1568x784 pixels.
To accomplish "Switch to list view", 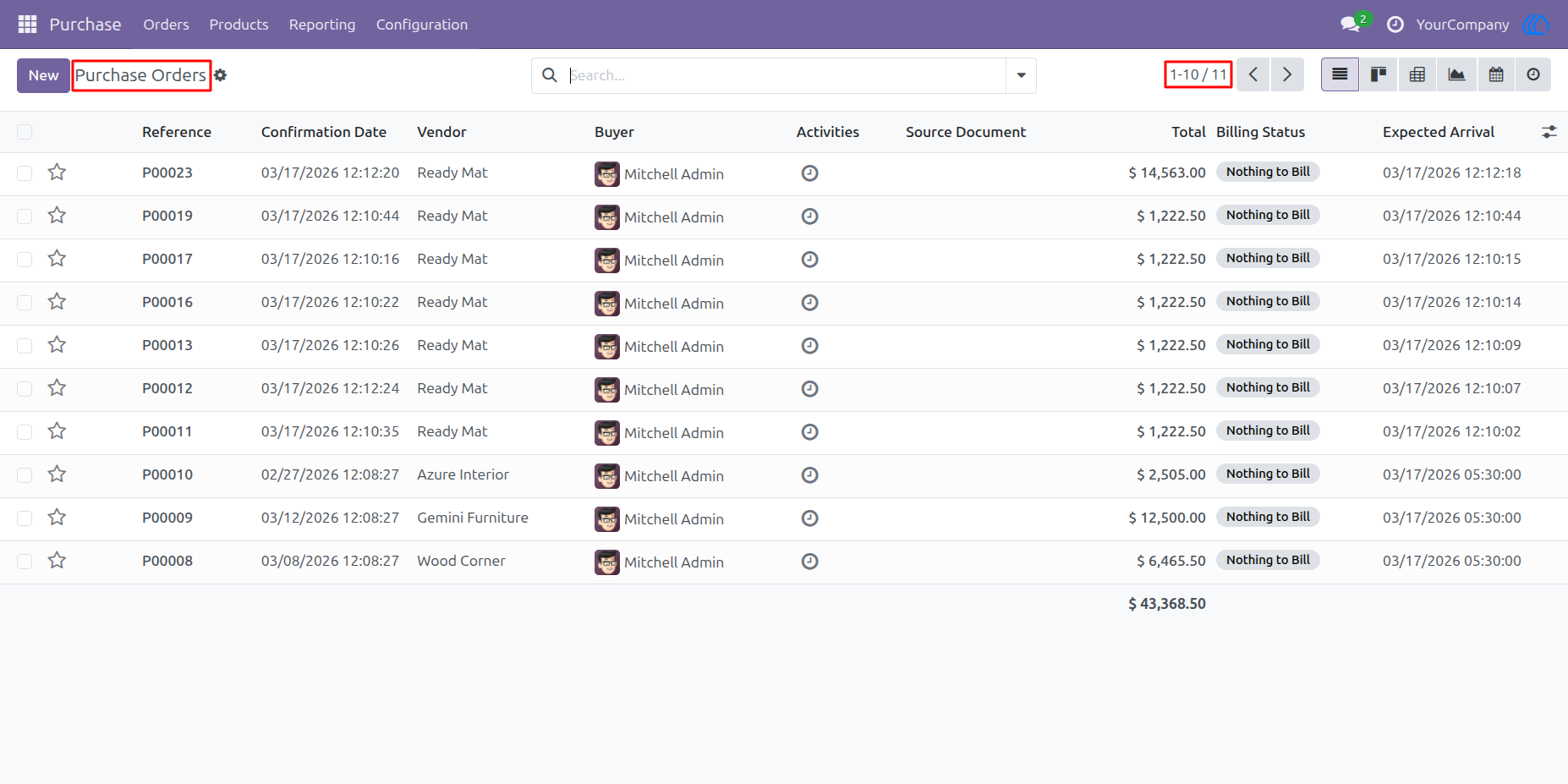I will (1340, 74).
